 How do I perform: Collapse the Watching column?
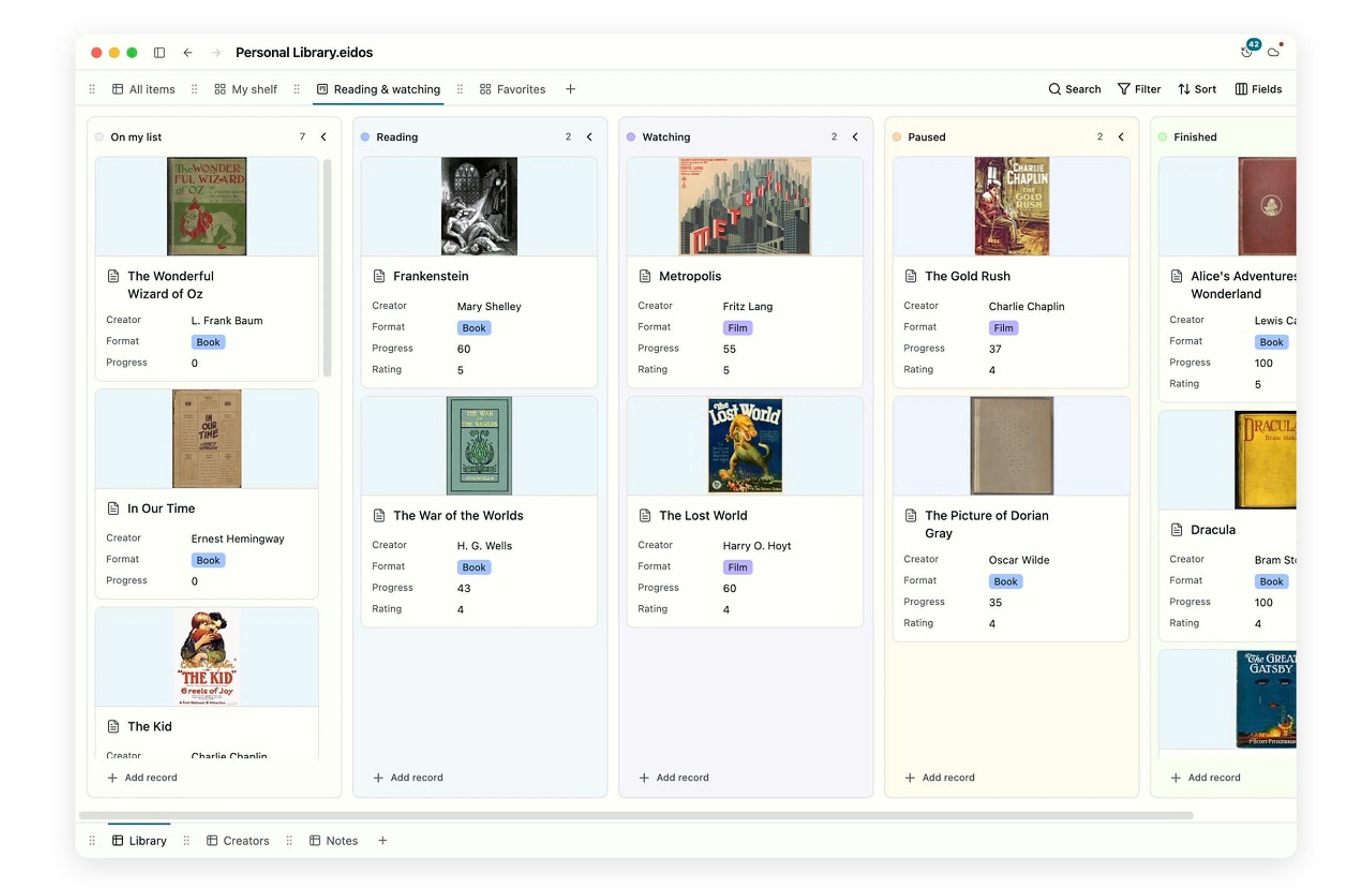point(855,137)
